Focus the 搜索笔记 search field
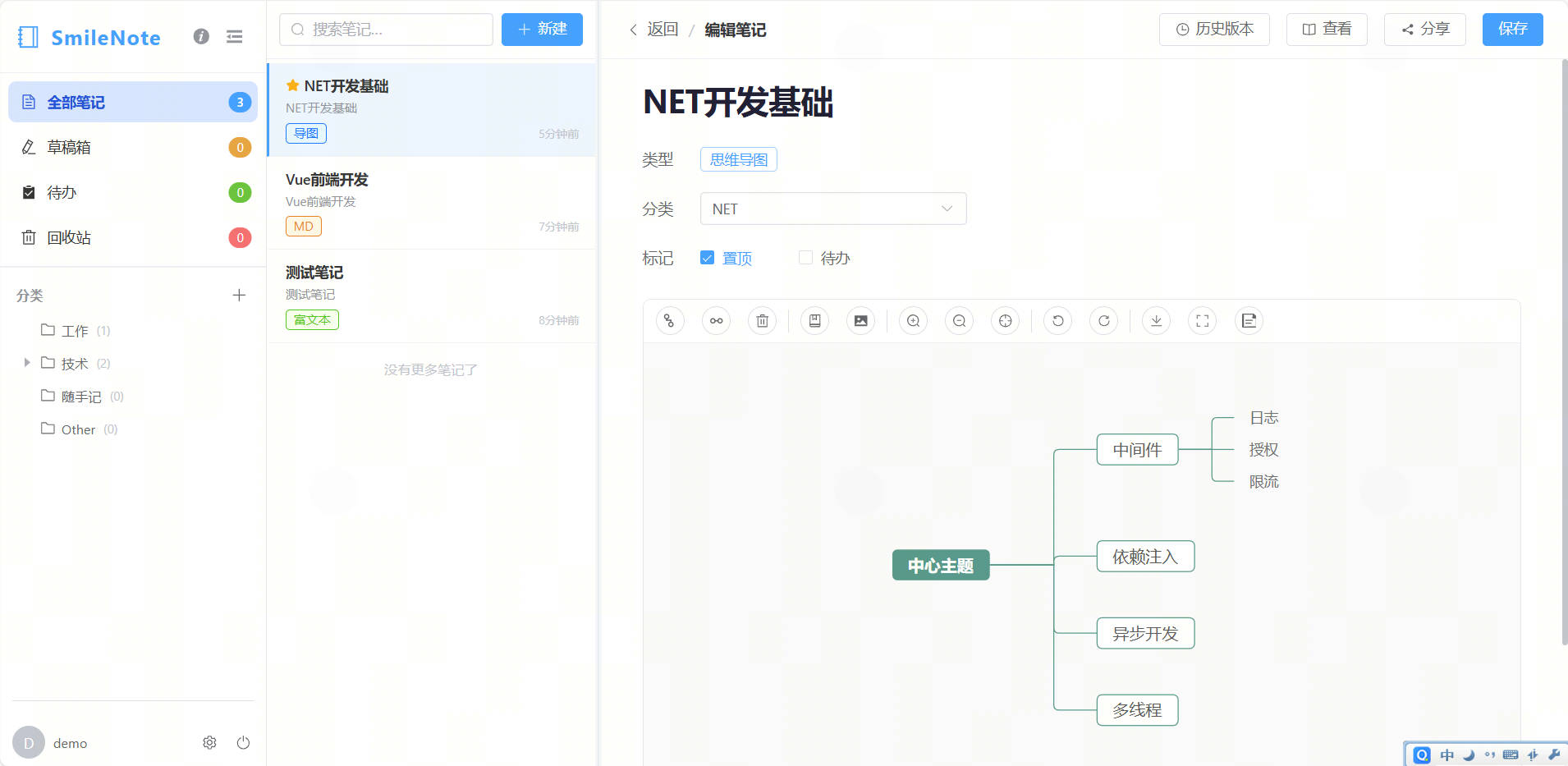This screenshot has height=766, width=1568. (x=386, y=30)
